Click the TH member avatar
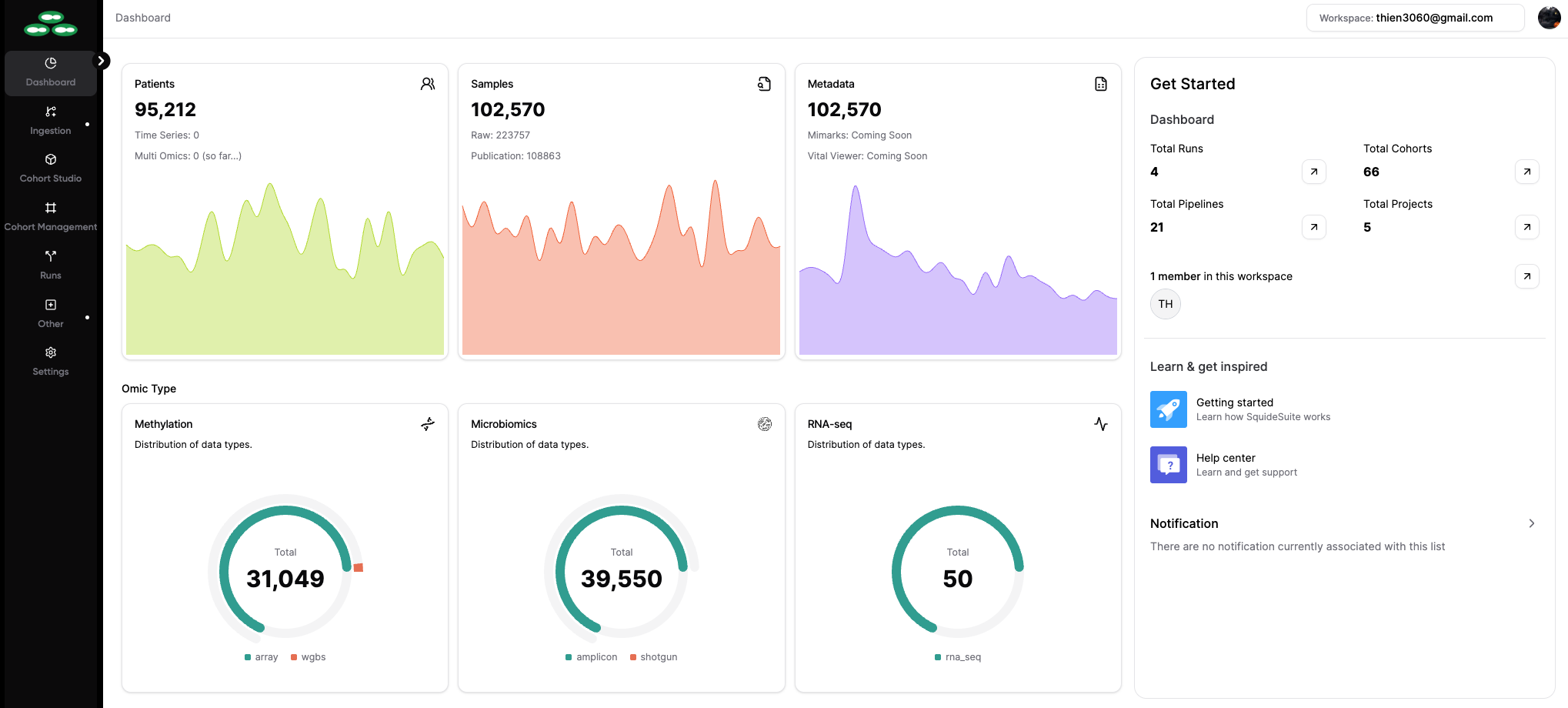Image resolution: width=1568 pixels, height=708 pixels. 1165,304
